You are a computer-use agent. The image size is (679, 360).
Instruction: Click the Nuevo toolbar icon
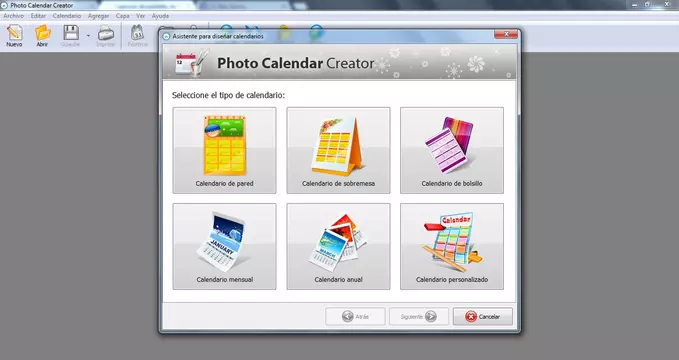(x=14, y=36)
